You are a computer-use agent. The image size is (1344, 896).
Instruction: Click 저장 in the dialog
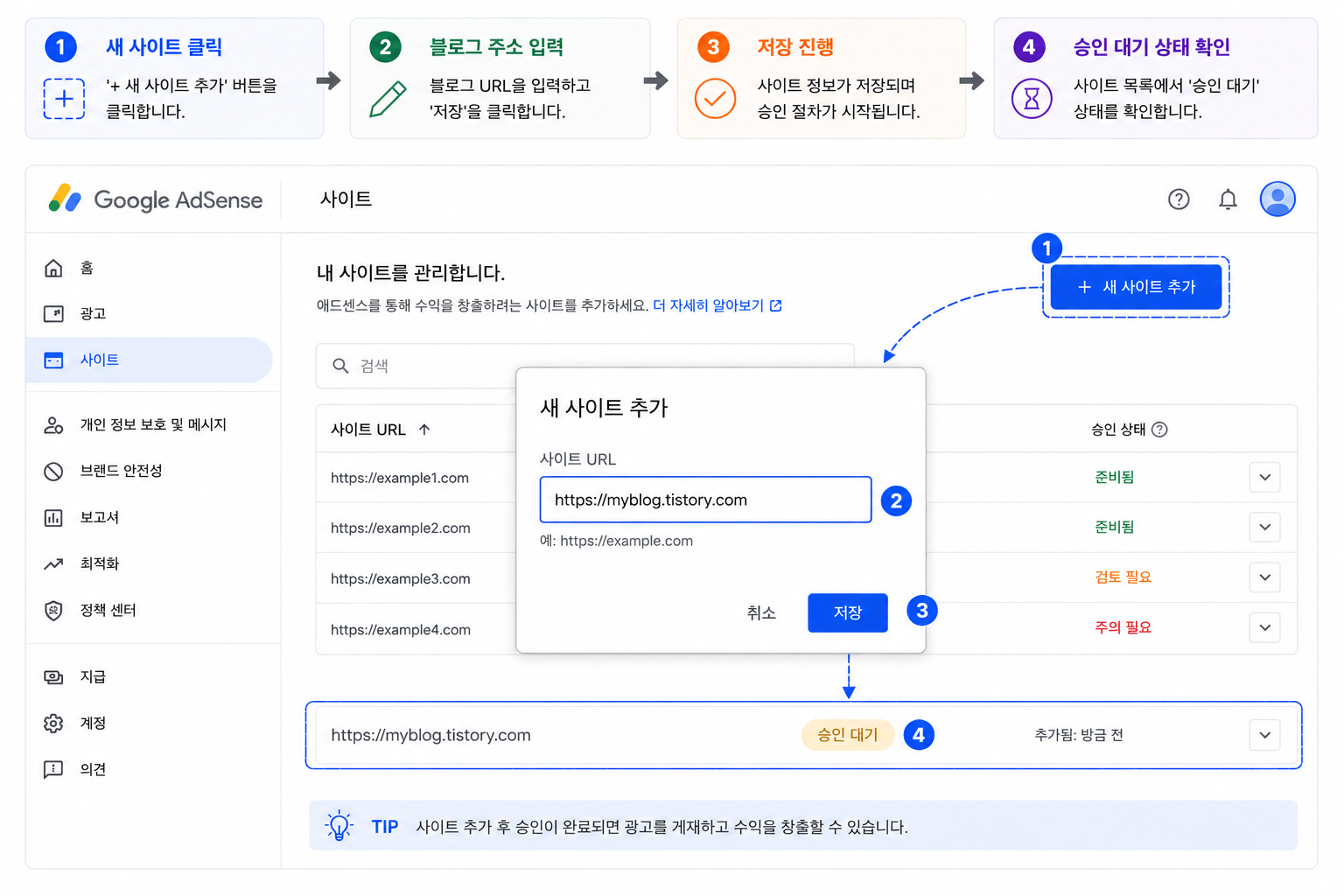pos(847,612)
